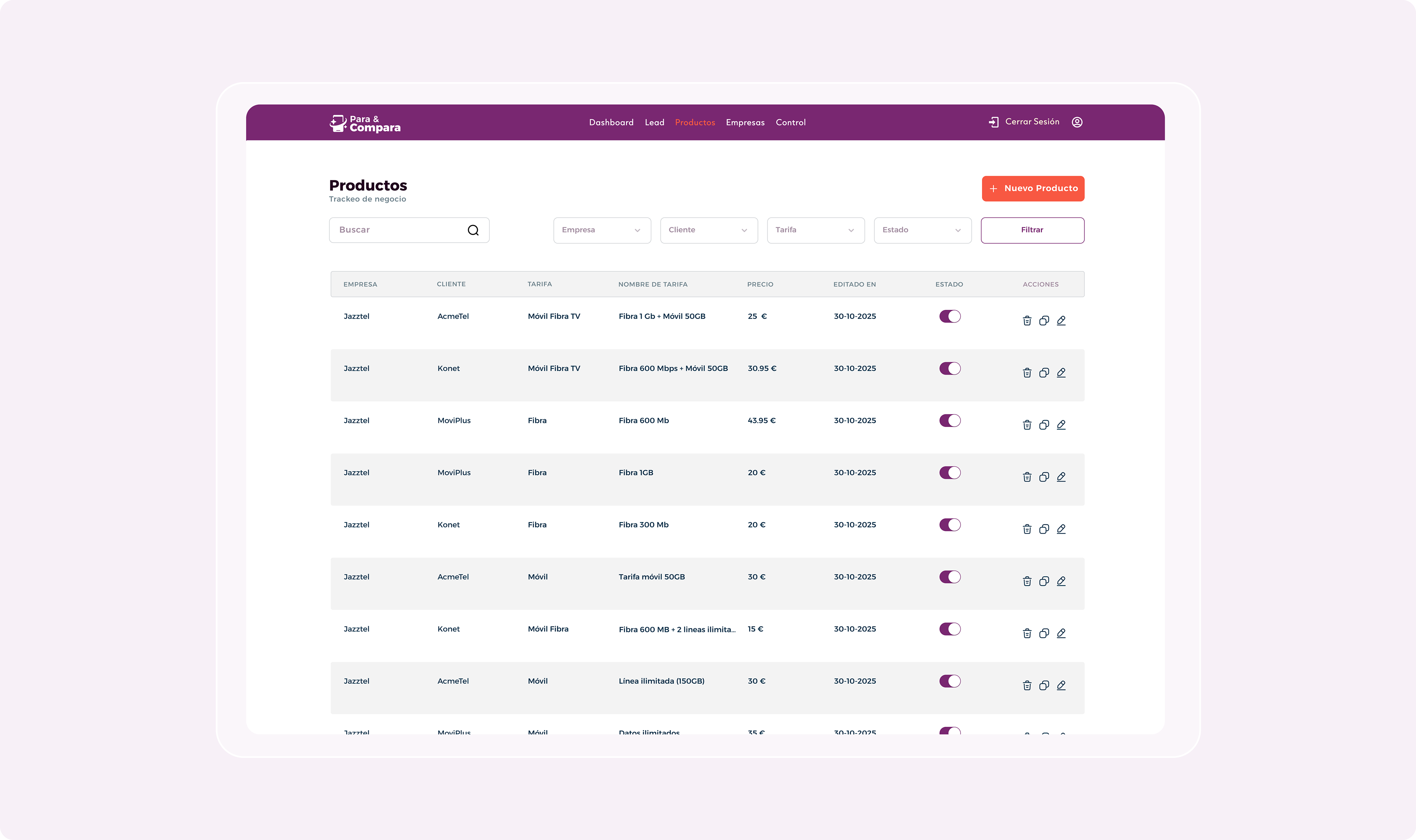
Task: Open the Empresa filter dropdown
Action: pyautogui.click(x=601, y=230)
